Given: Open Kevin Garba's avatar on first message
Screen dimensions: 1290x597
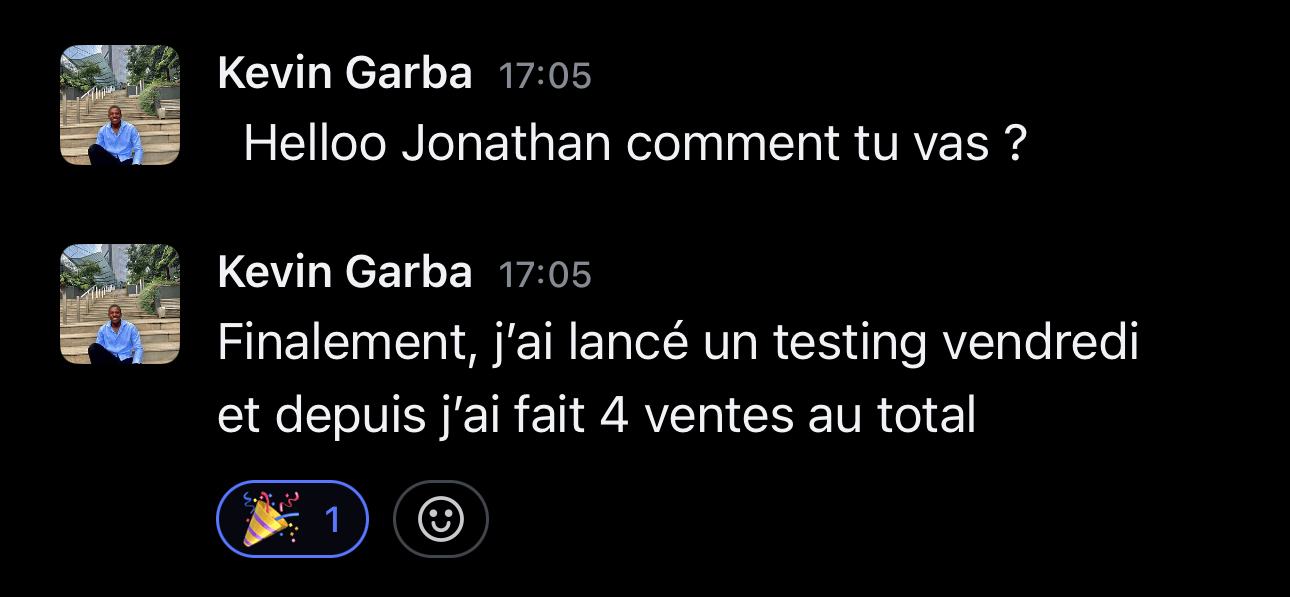Looking at the screenshot, I should (x=120, y=105).
